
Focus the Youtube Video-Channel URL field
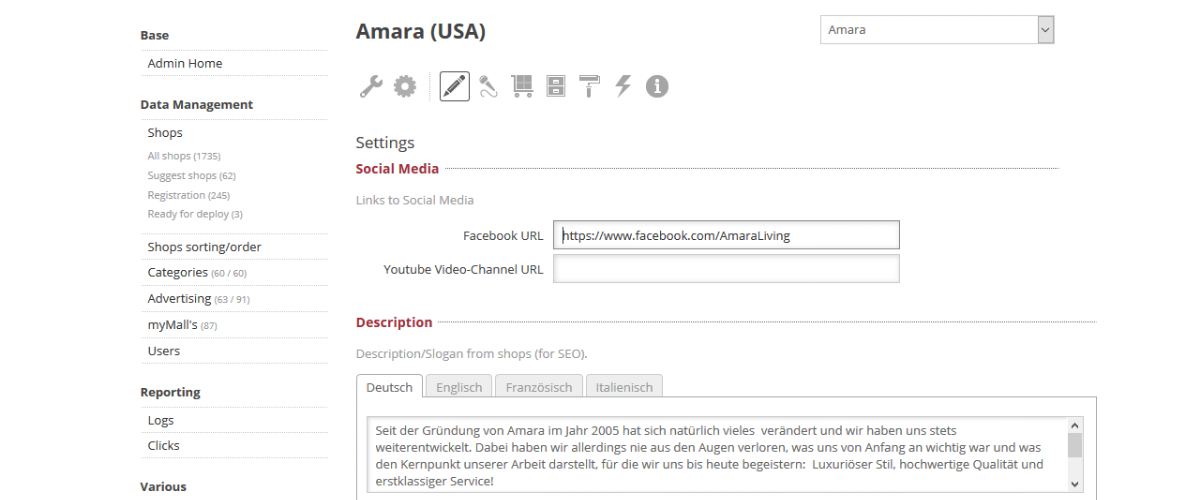726,269
